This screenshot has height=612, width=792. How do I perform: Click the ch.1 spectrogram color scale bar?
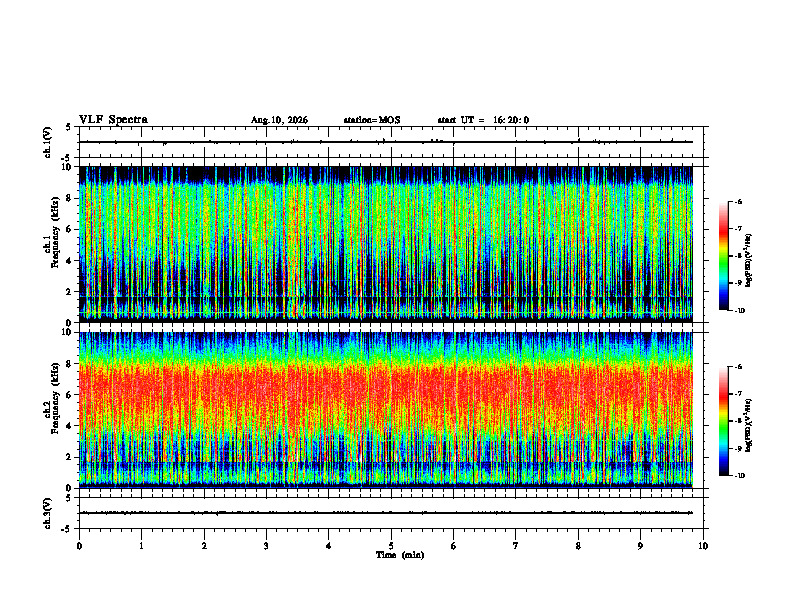pyautogui.click(x=723, y=256)
